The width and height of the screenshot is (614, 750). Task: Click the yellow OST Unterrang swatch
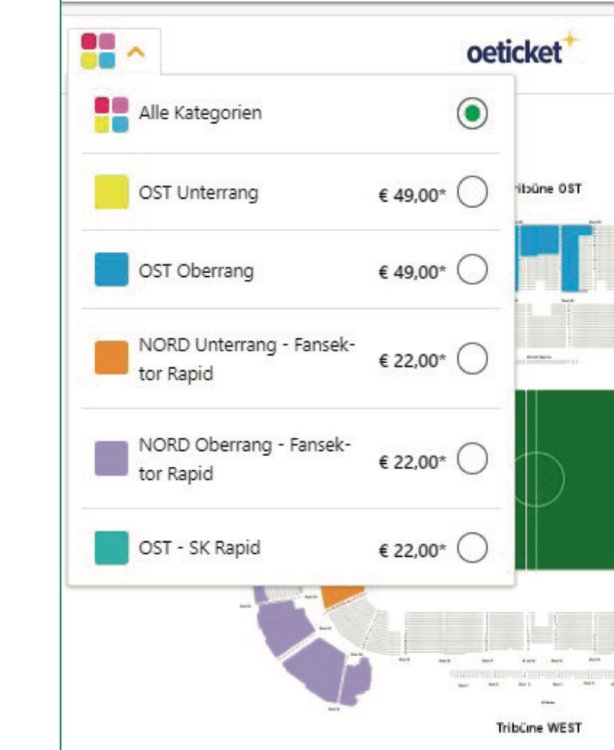(112, 192)
